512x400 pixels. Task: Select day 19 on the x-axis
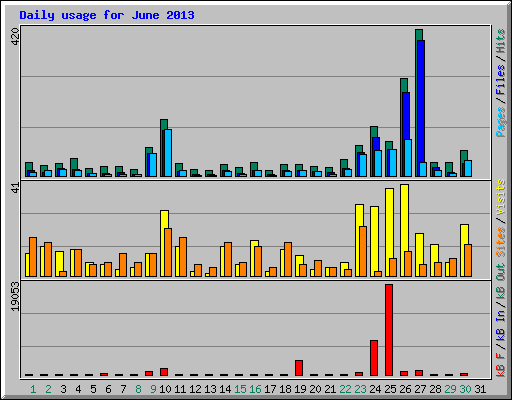coord(300,389)
